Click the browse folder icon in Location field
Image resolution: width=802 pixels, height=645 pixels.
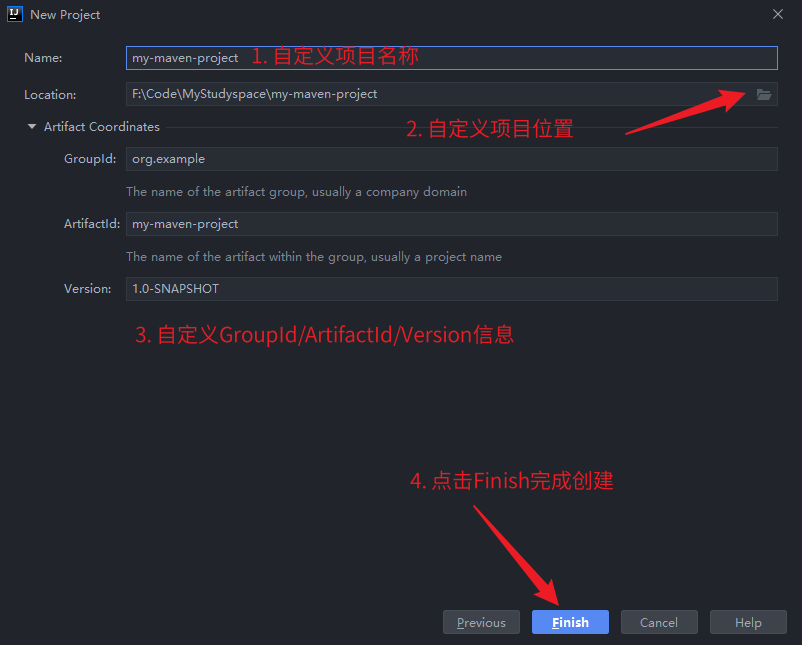764,95
